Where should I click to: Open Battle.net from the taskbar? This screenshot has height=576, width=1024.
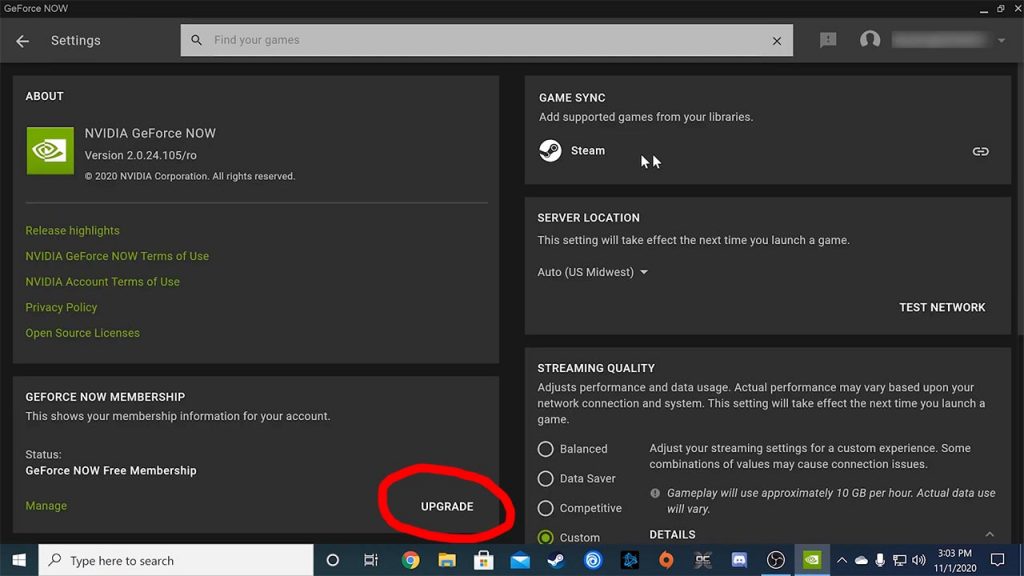[630, 560]
